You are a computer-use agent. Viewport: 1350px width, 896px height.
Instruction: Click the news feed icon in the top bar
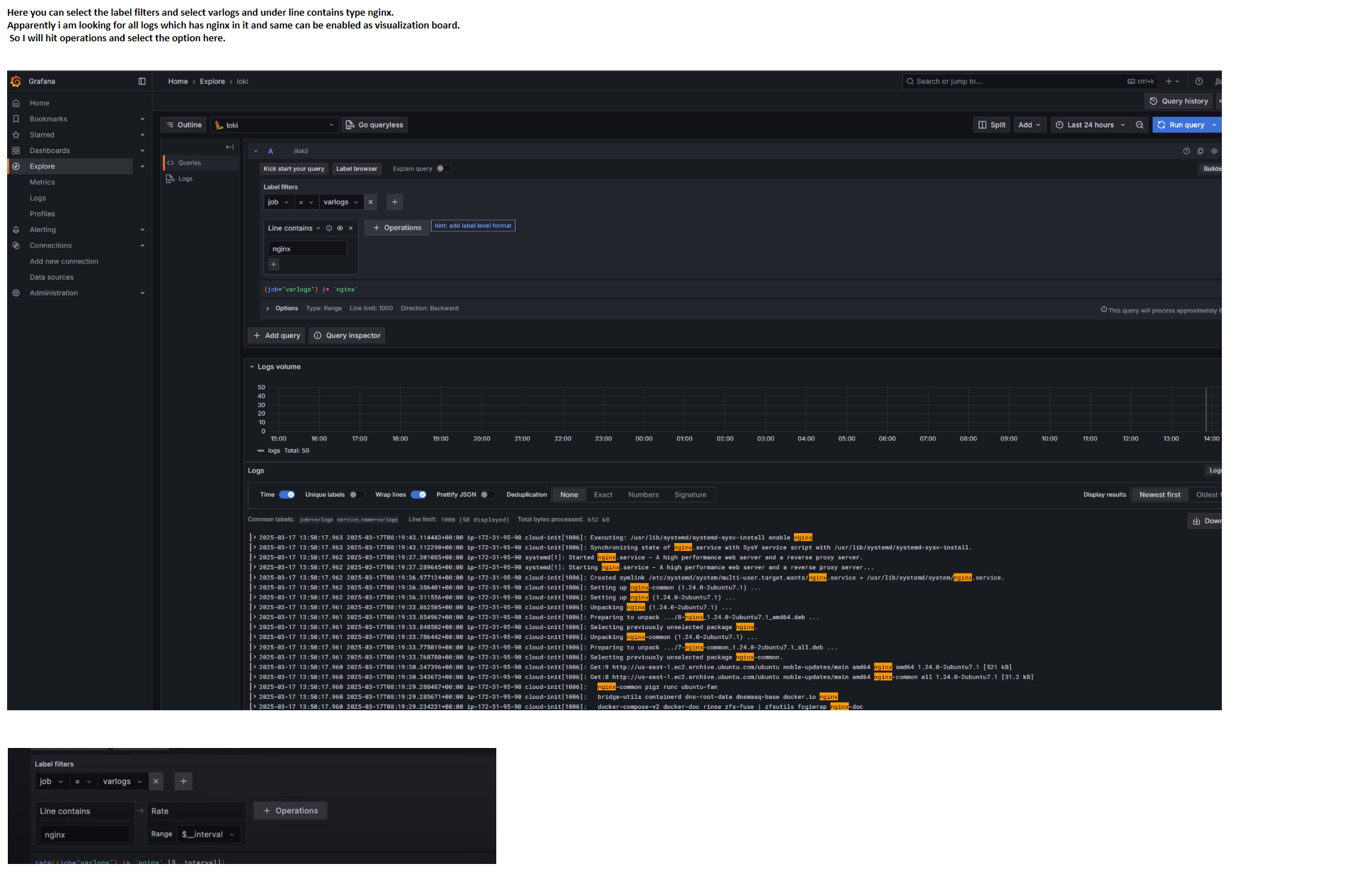[x=1218, y=81]
